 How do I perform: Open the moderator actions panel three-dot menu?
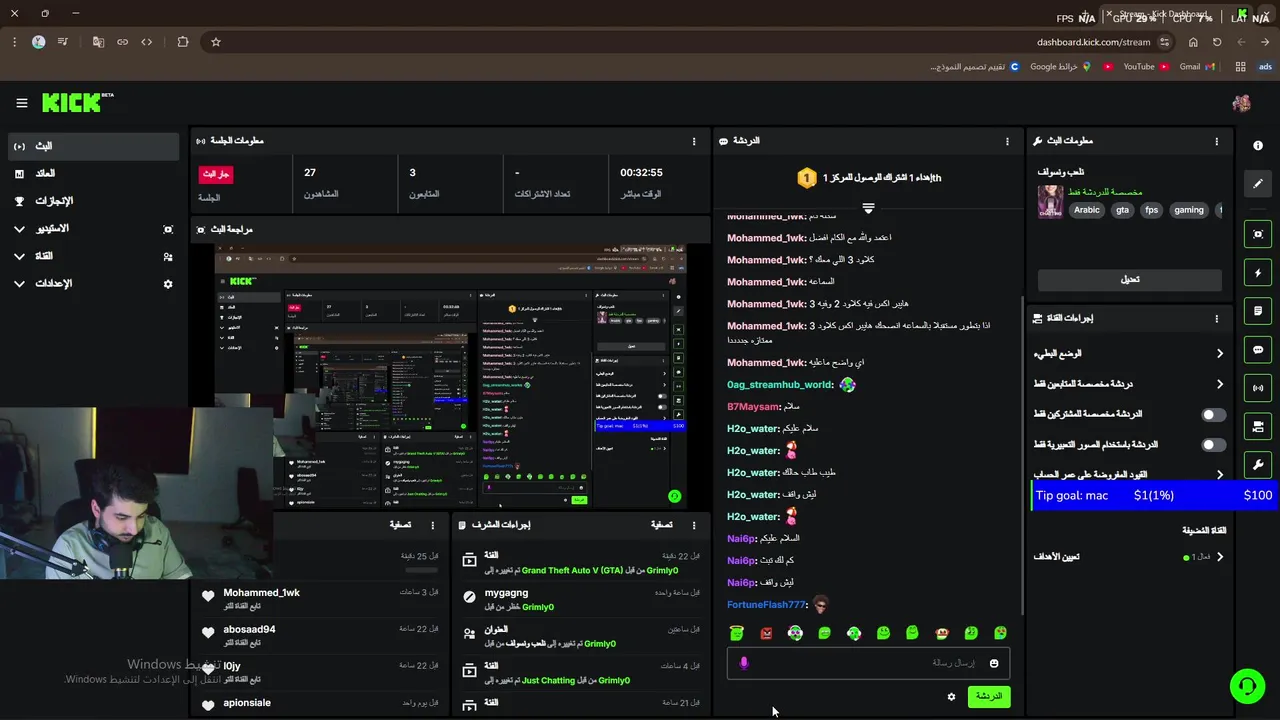tap(694, 524)
